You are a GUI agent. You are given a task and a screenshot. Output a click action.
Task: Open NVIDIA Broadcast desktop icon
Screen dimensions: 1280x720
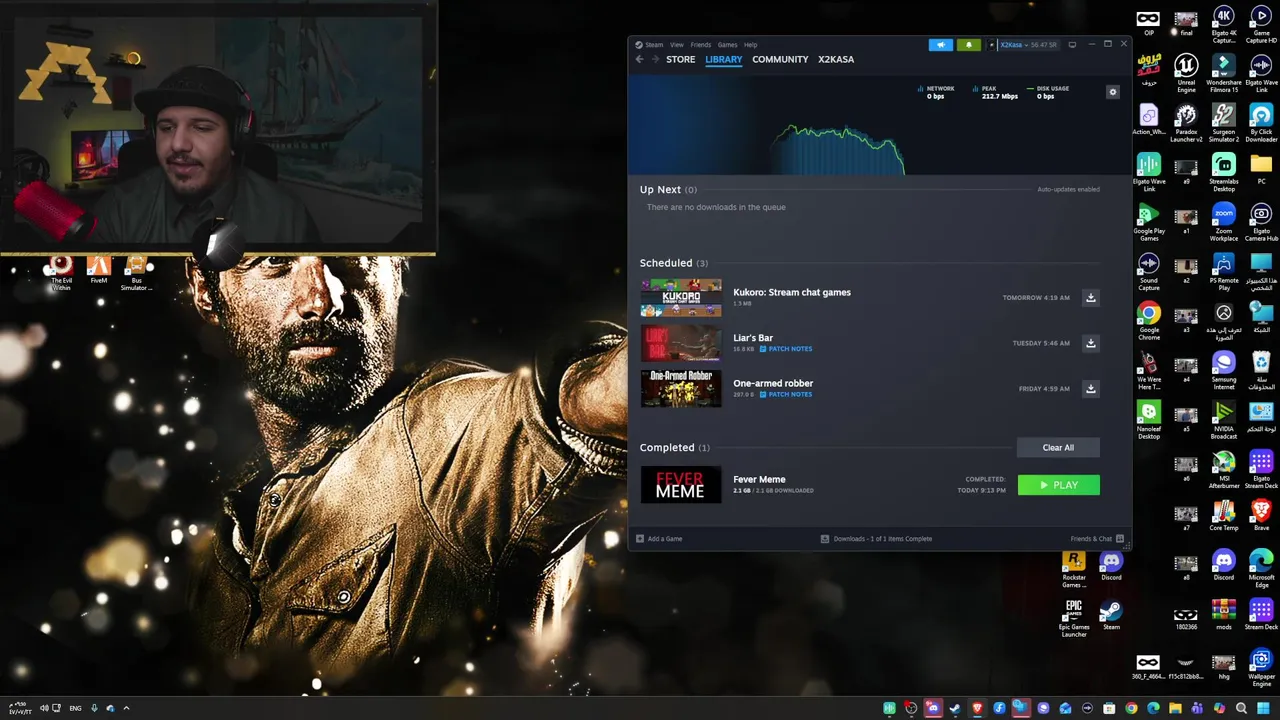coord(1224,420)
